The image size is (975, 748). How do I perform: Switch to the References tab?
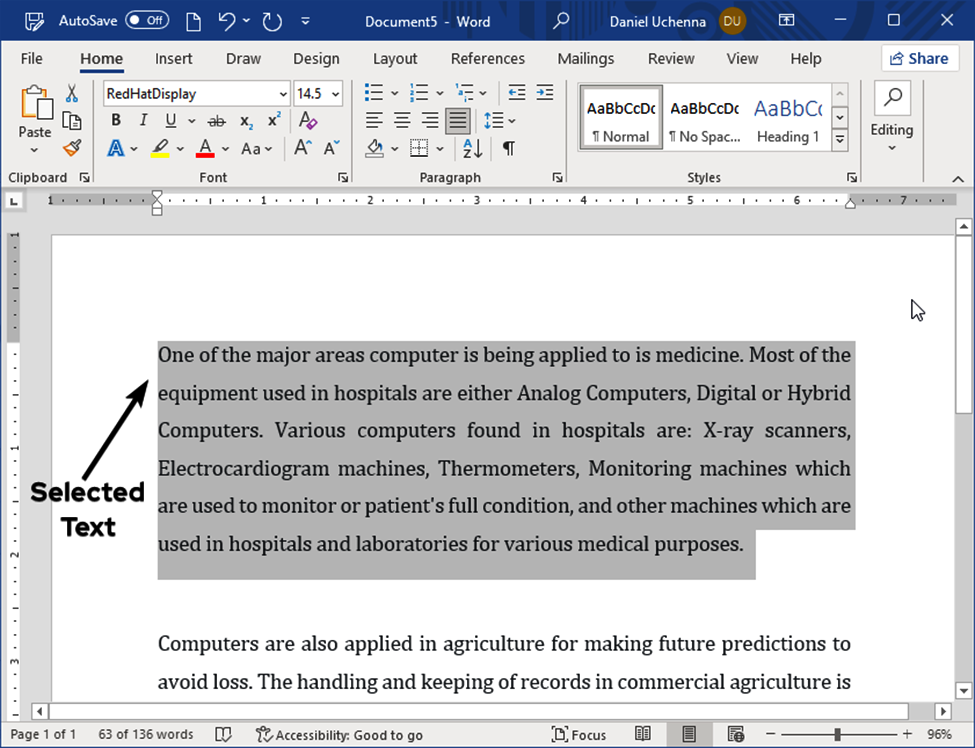tap(487, 59)
